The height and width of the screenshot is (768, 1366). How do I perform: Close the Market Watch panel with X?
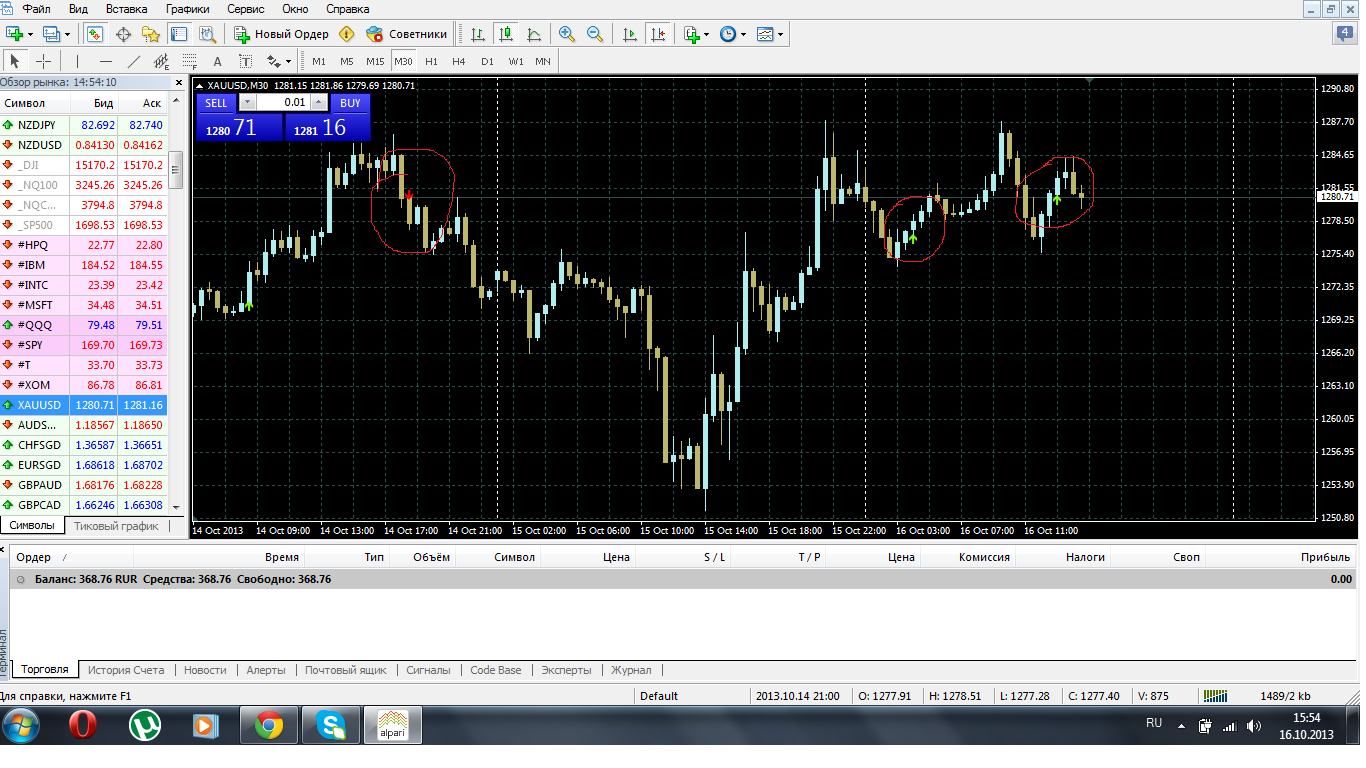[179, 82]
